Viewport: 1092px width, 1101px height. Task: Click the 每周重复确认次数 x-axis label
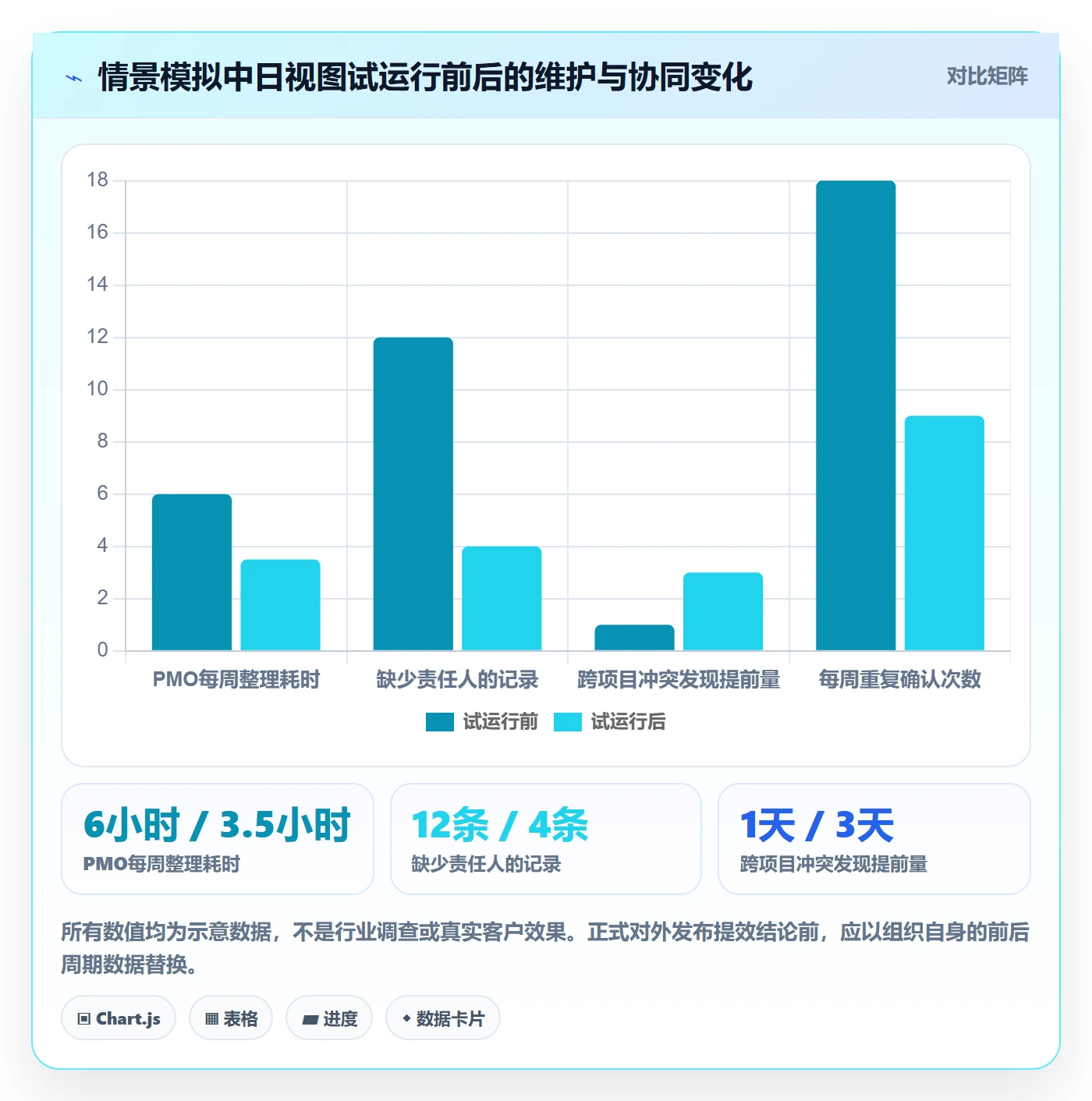[x=900, y=679]
